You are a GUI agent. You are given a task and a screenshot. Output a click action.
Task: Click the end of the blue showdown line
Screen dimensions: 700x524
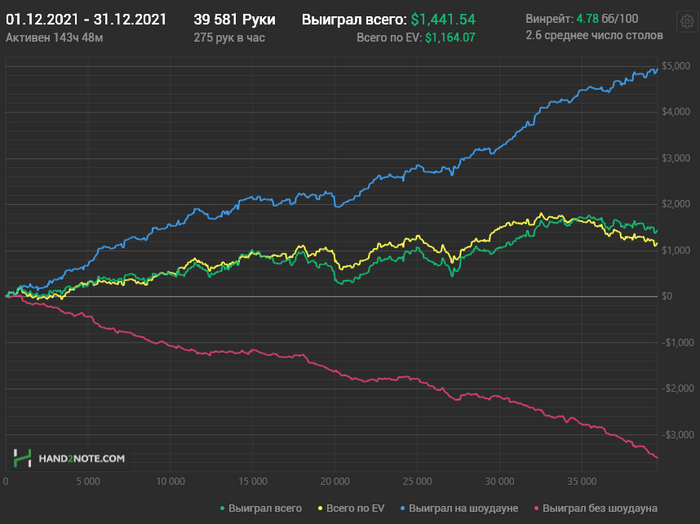[x=656, y=70]
